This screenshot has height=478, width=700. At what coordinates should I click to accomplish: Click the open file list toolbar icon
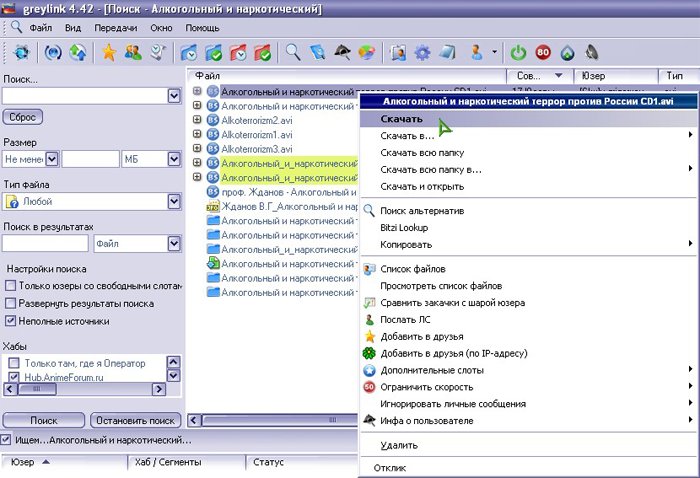398,53
